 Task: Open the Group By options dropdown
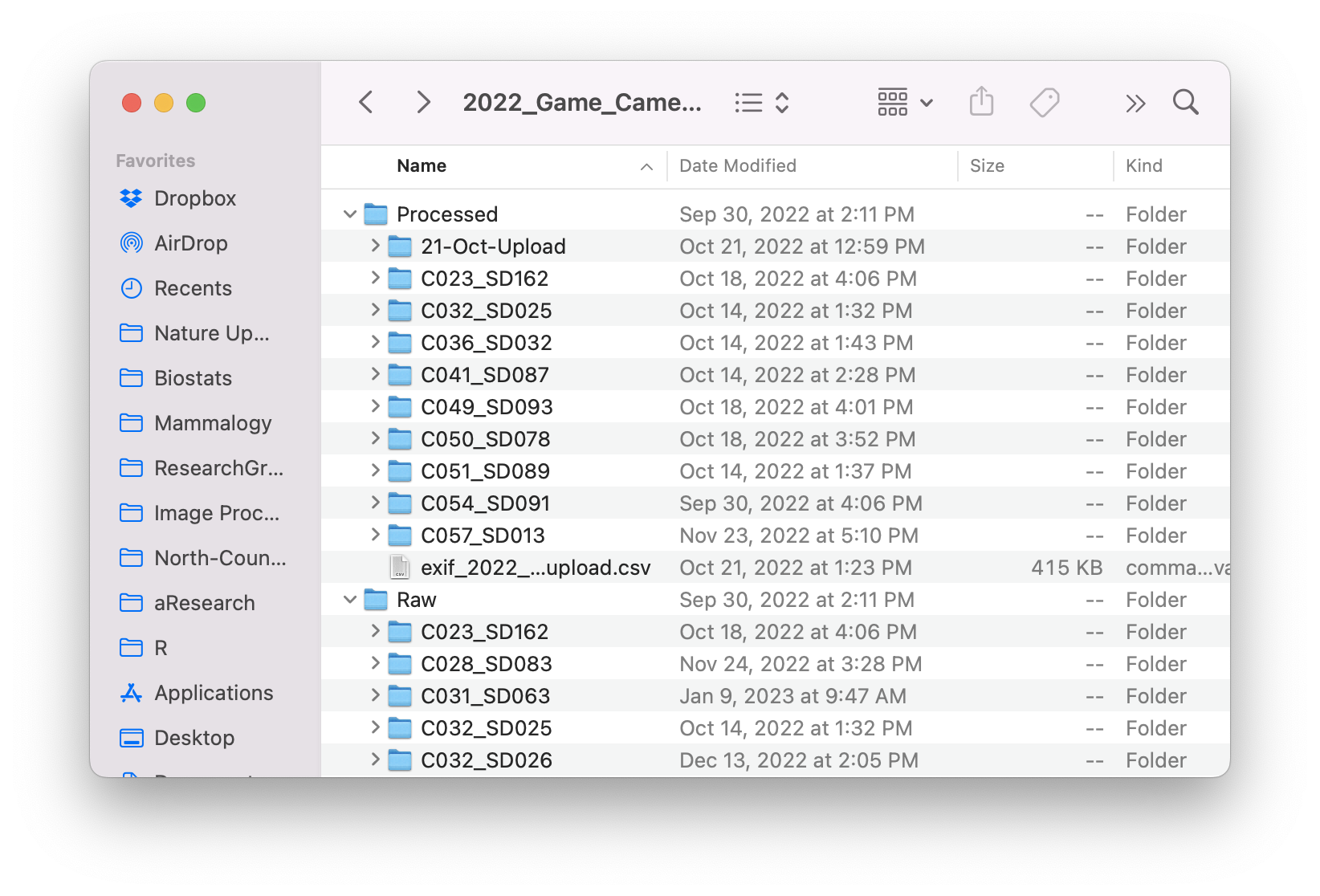905,103
